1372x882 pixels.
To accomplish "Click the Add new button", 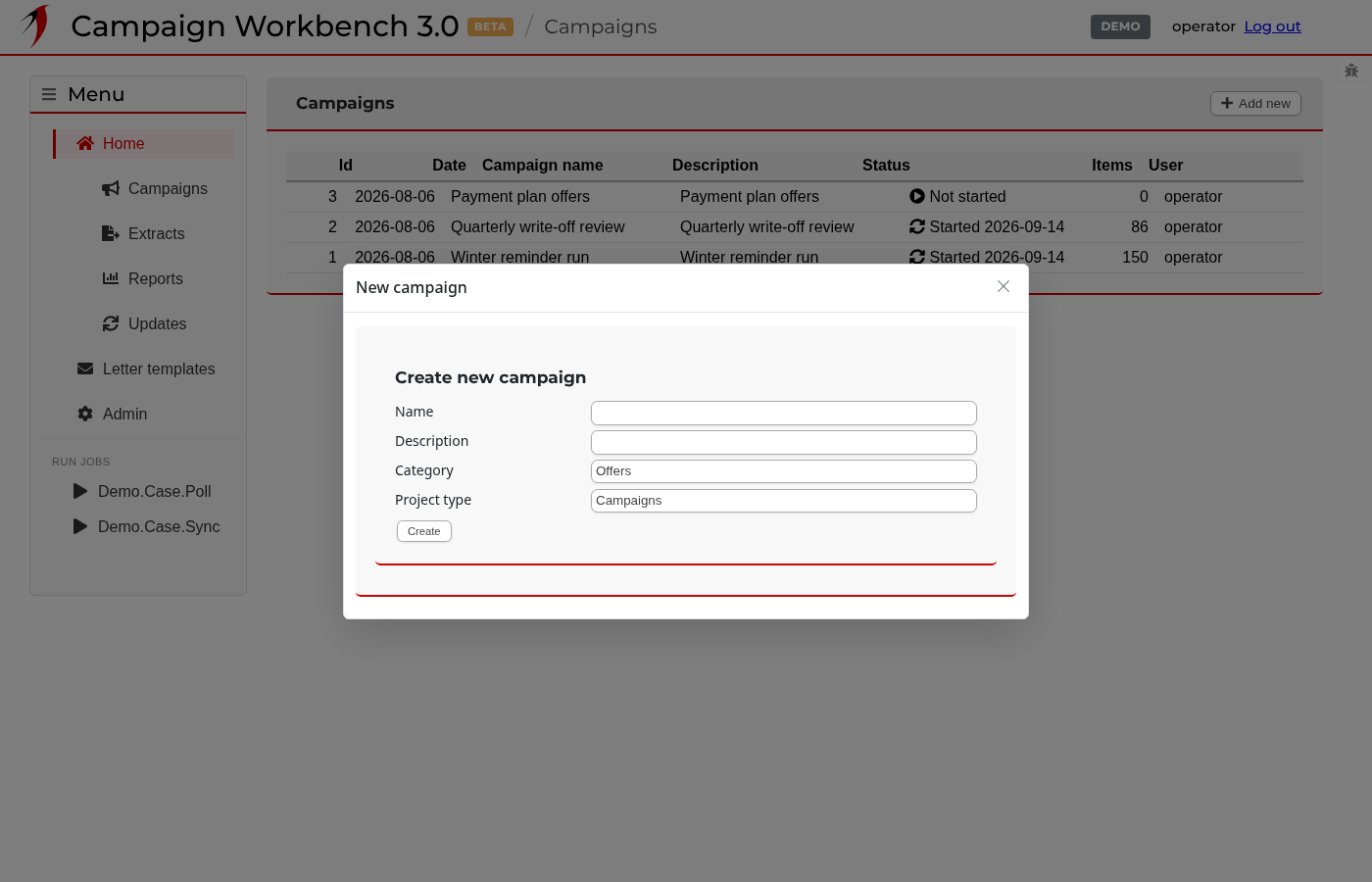I will 1255,103.
